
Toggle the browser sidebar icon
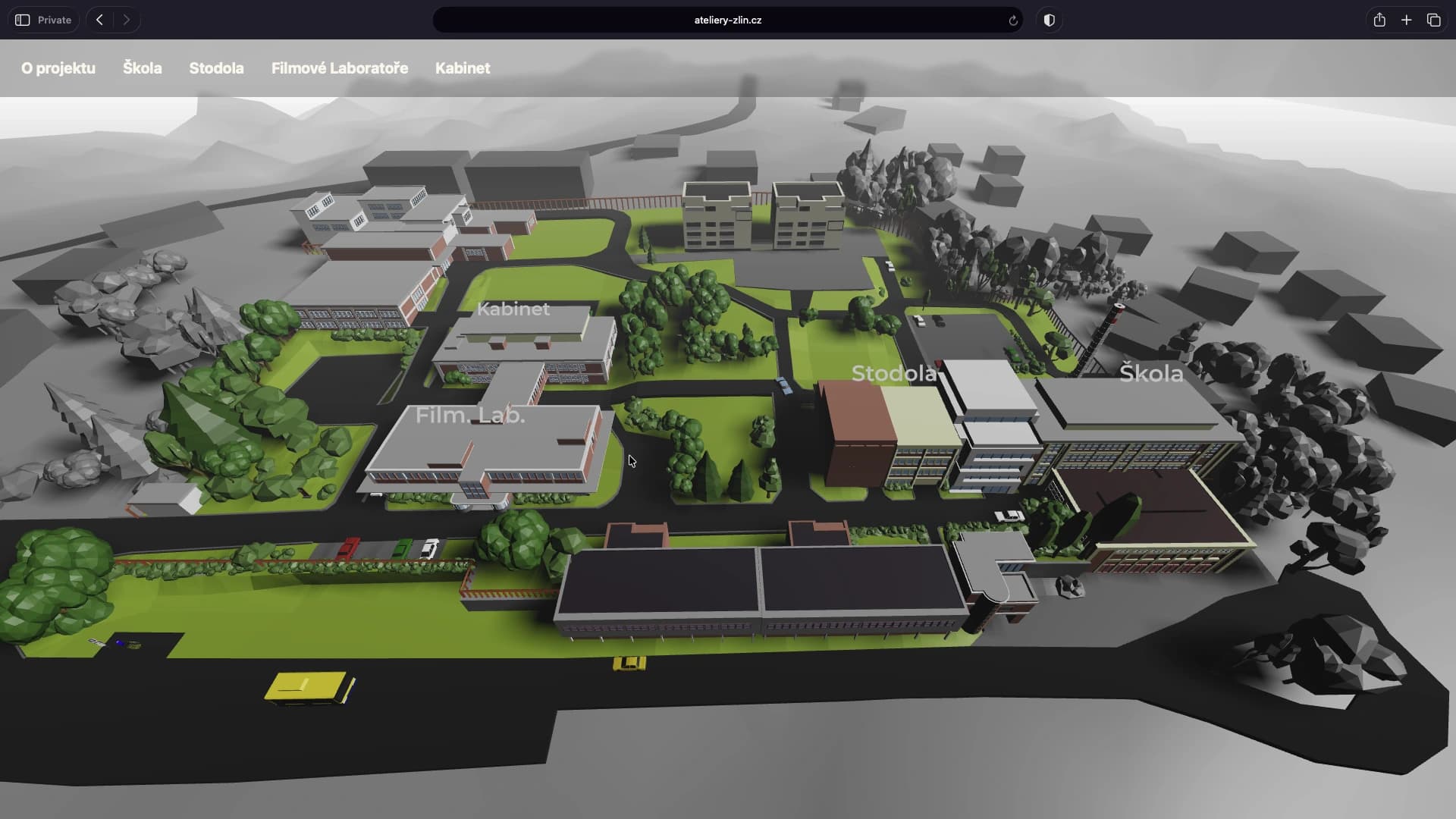(23, 20)
